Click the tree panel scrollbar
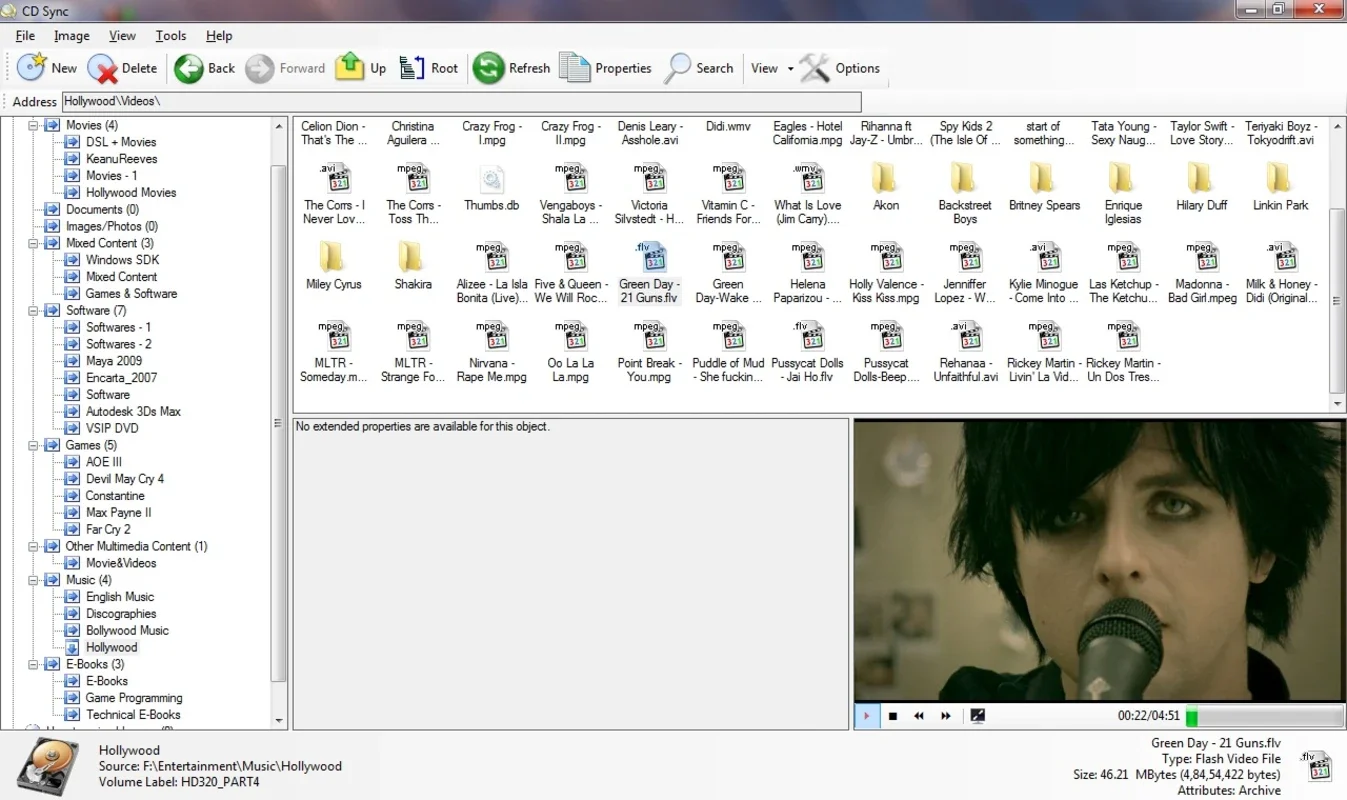The image size is (1347, 800). click(279, 422)
